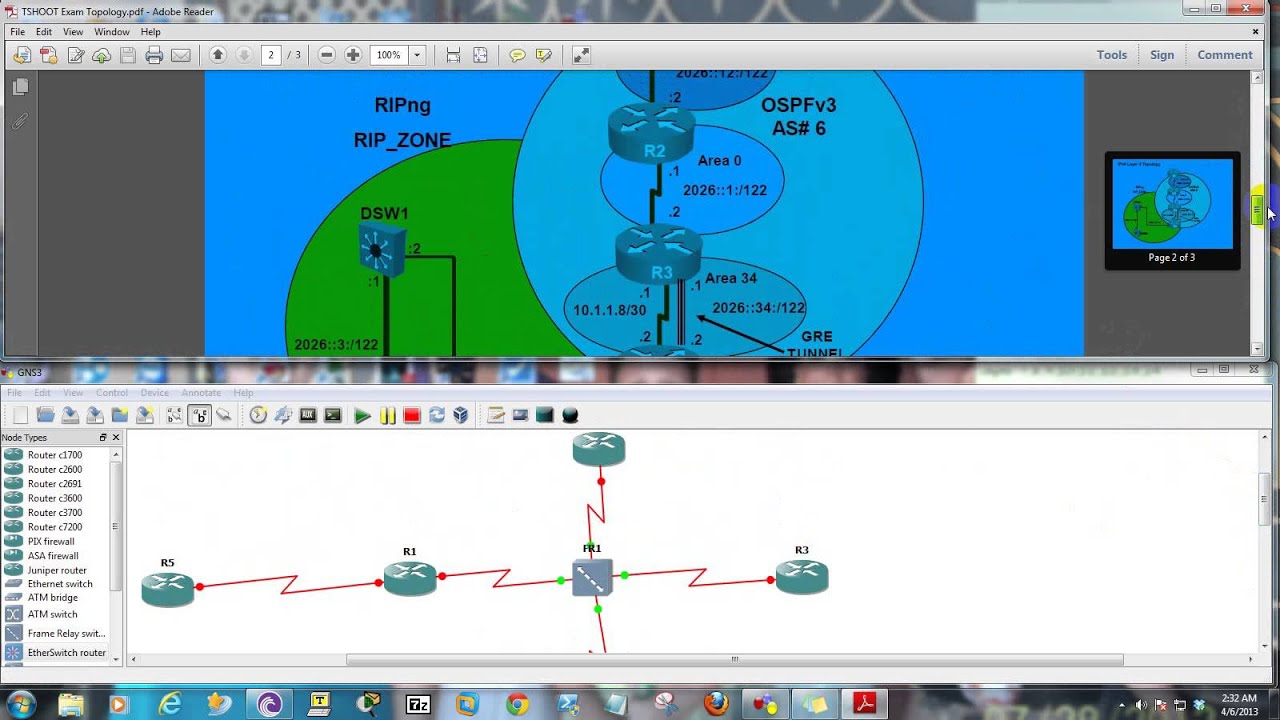Close the Node Types dock panel

115,438
